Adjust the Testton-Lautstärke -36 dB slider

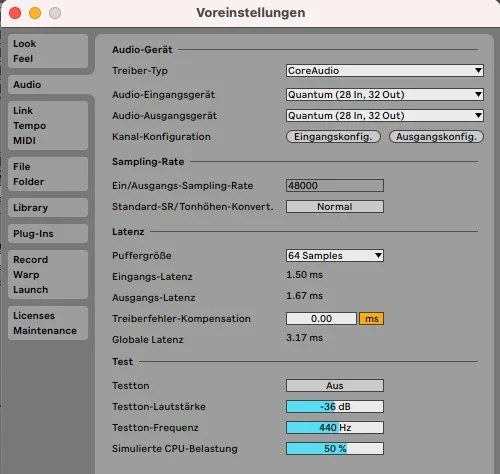click(335, 406)
